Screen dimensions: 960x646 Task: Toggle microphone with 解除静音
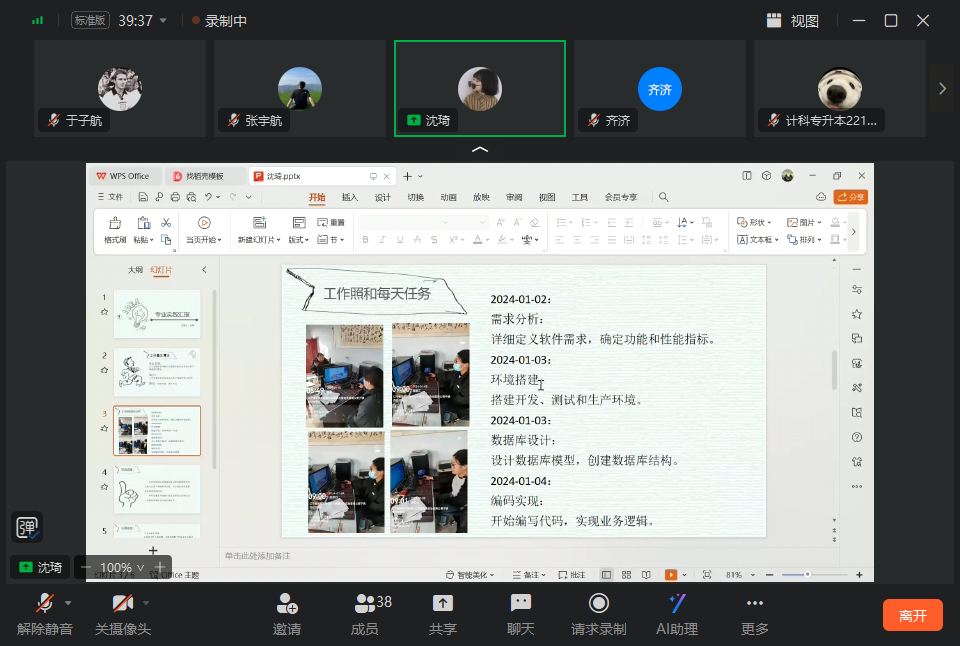click(x=45, y=604)
